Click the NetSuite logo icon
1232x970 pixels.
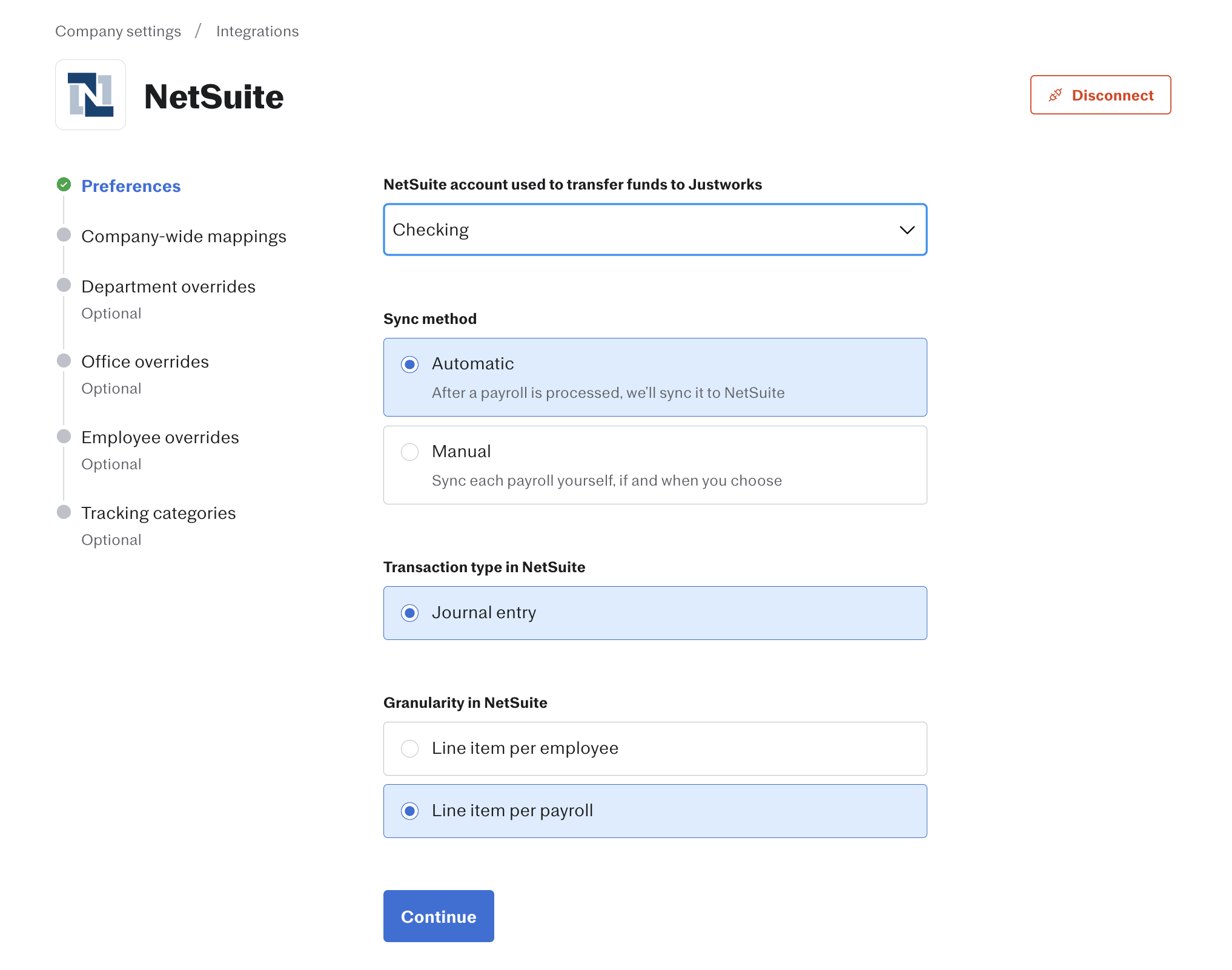91,94
